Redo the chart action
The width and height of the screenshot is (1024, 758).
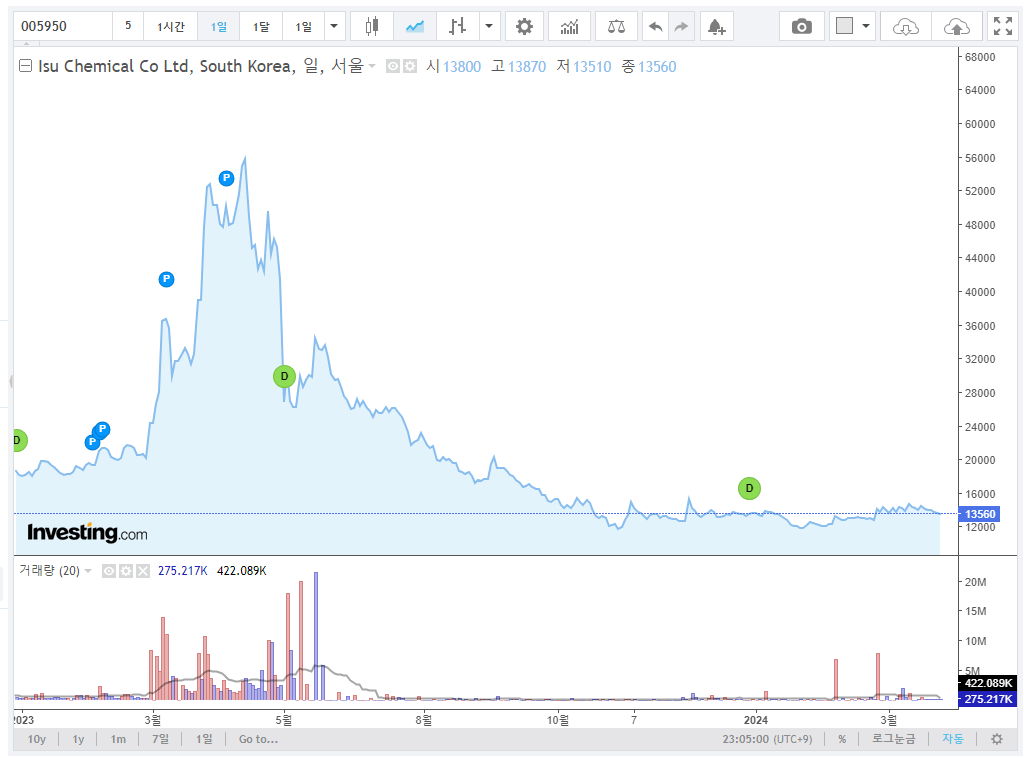(x=681, y=27)
